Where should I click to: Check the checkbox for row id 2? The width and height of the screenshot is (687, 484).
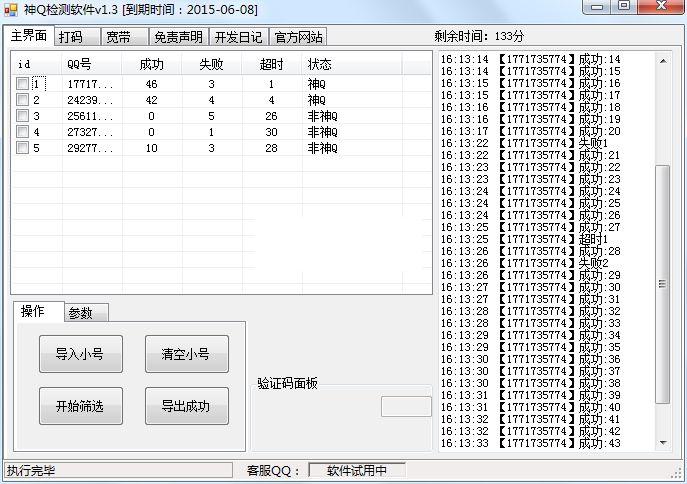[22, 100]
